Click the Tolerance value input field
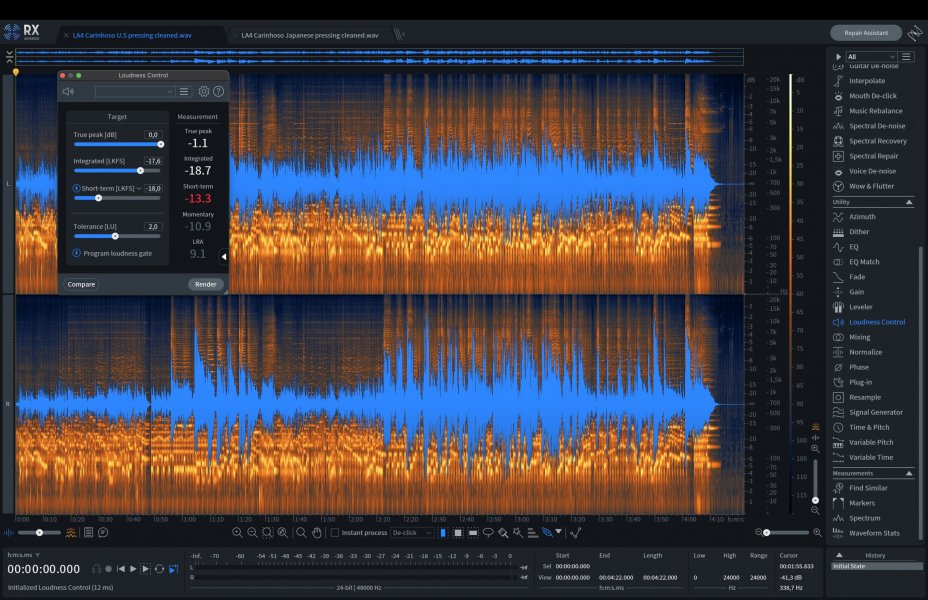The width and height of the screenshot is (928, 600). (153, 227)
